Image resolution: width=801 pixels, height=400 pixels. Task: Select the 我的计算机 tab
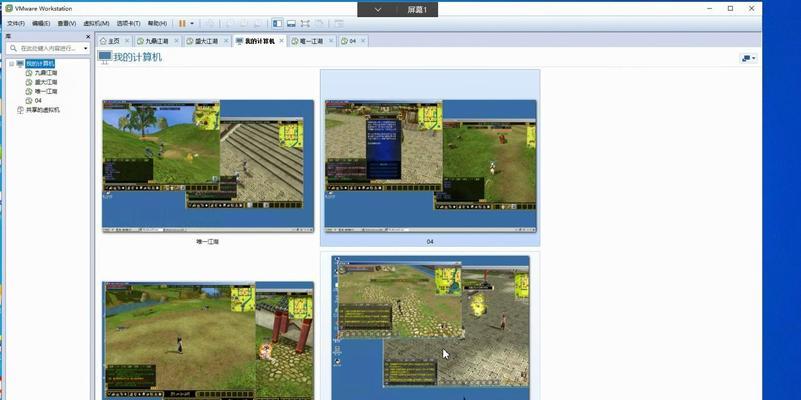coord(260,41)
